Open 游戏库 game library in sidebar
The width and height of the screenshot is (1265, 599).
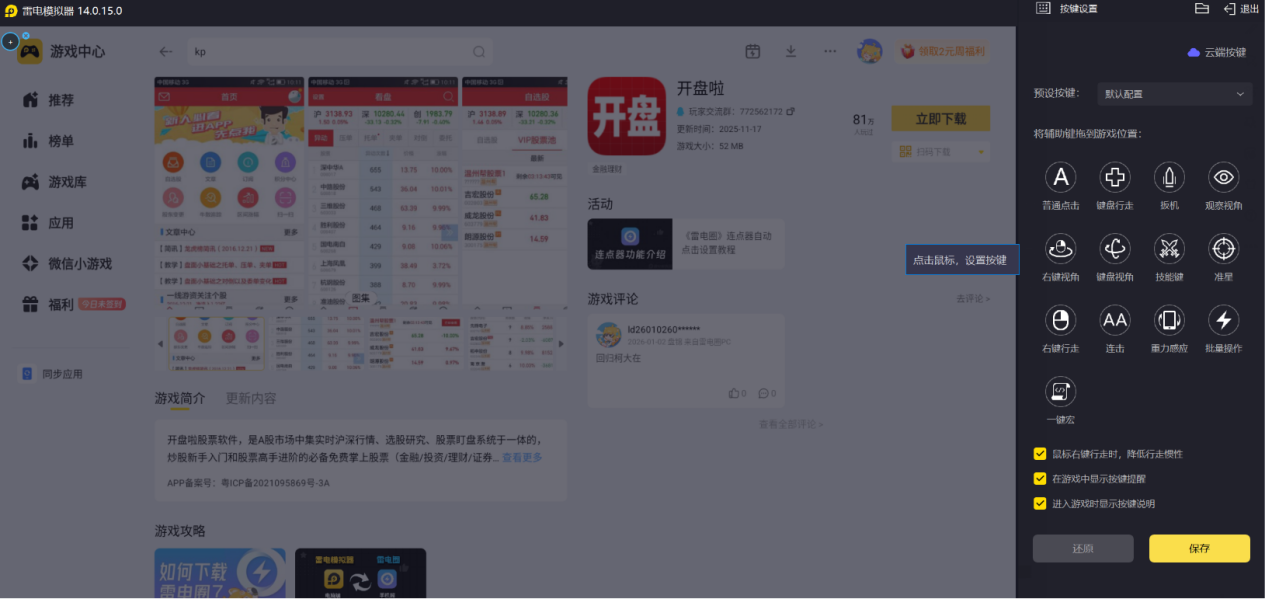[x=54, y=182]
